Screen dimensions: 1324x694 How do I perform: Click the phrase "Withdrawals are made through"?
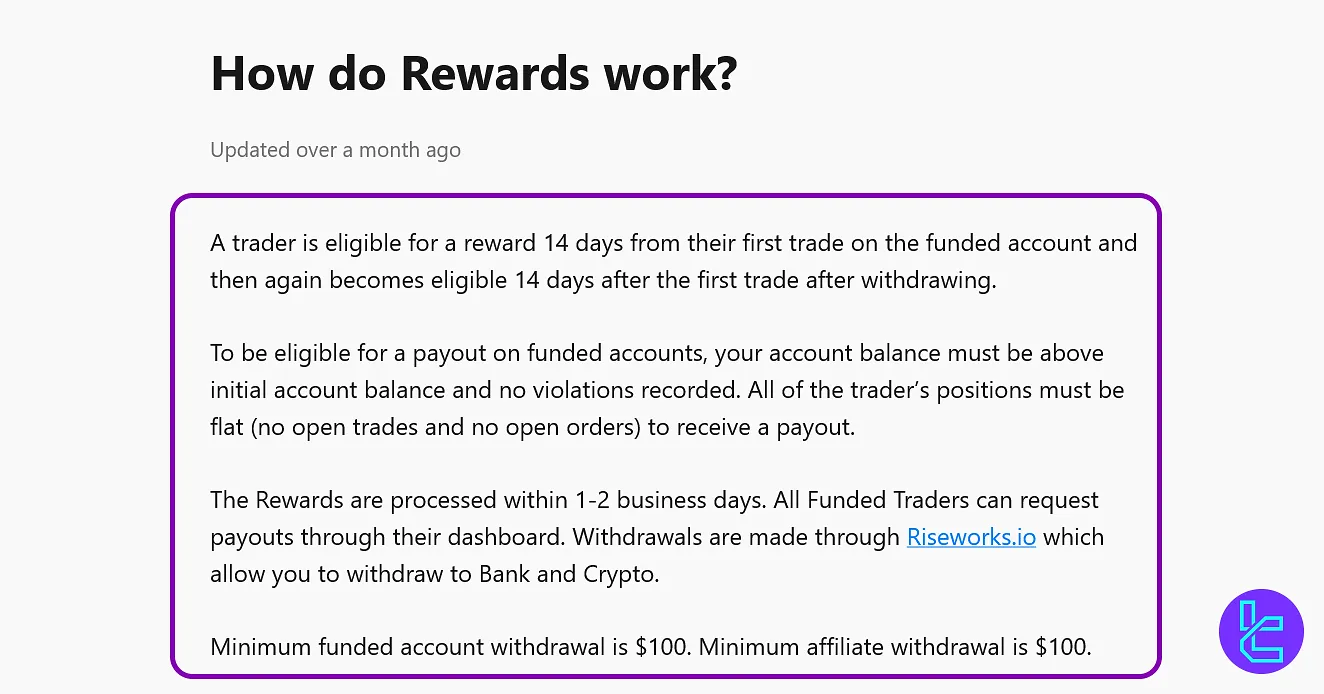pyautogui.click(x=736, y=537)
